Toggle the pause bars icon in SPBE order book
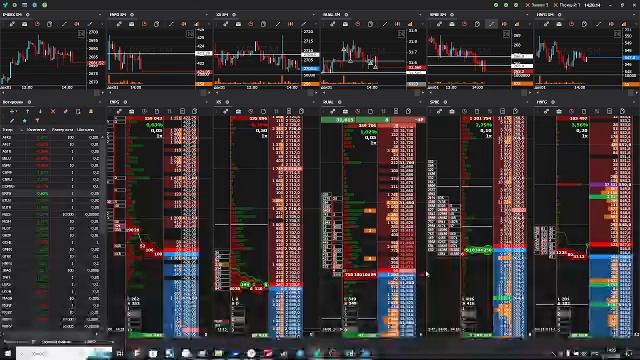Screen dimensions: 640x360 click(490, 111)
